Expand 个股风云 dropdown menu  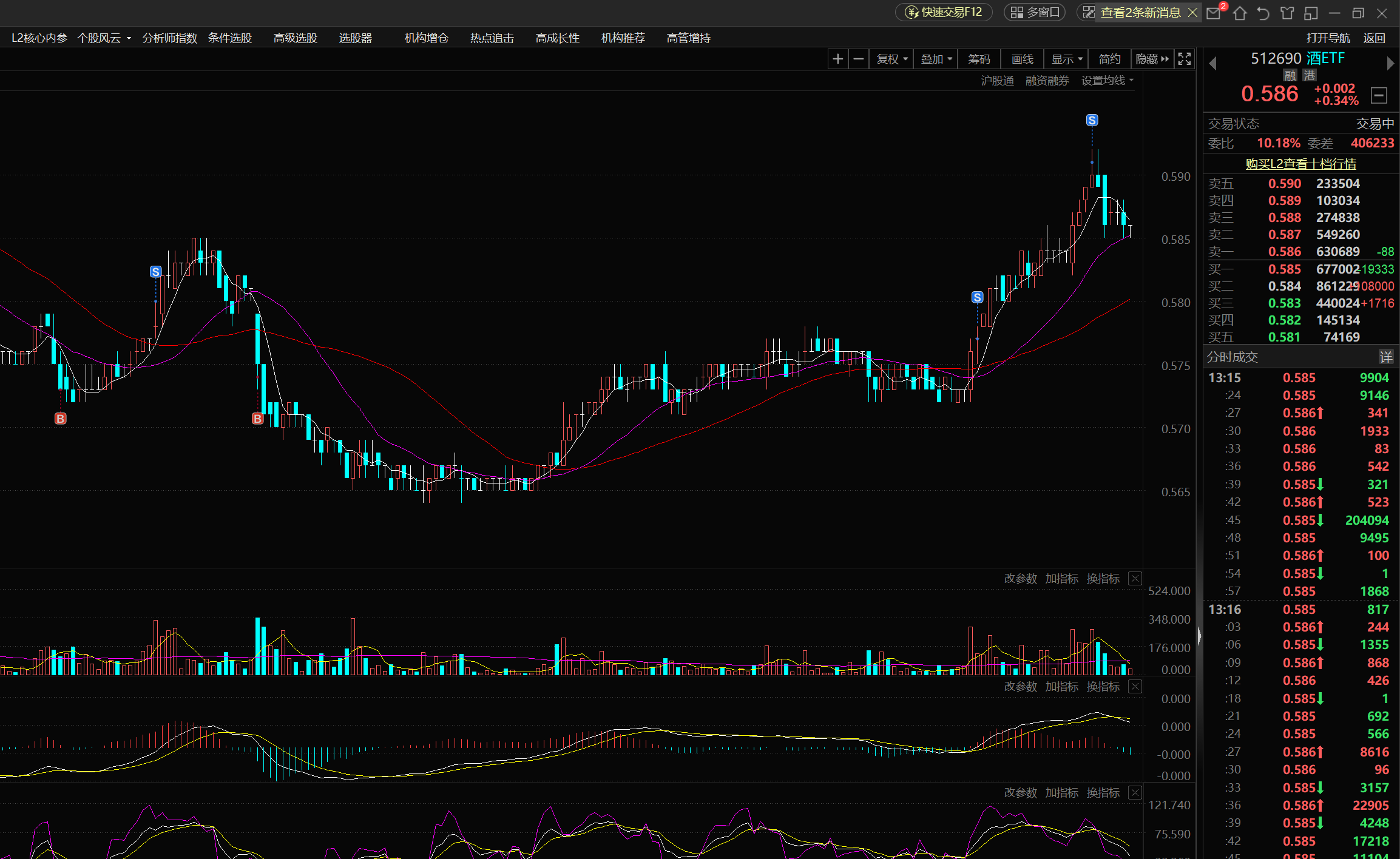click(x=104, y=38)
